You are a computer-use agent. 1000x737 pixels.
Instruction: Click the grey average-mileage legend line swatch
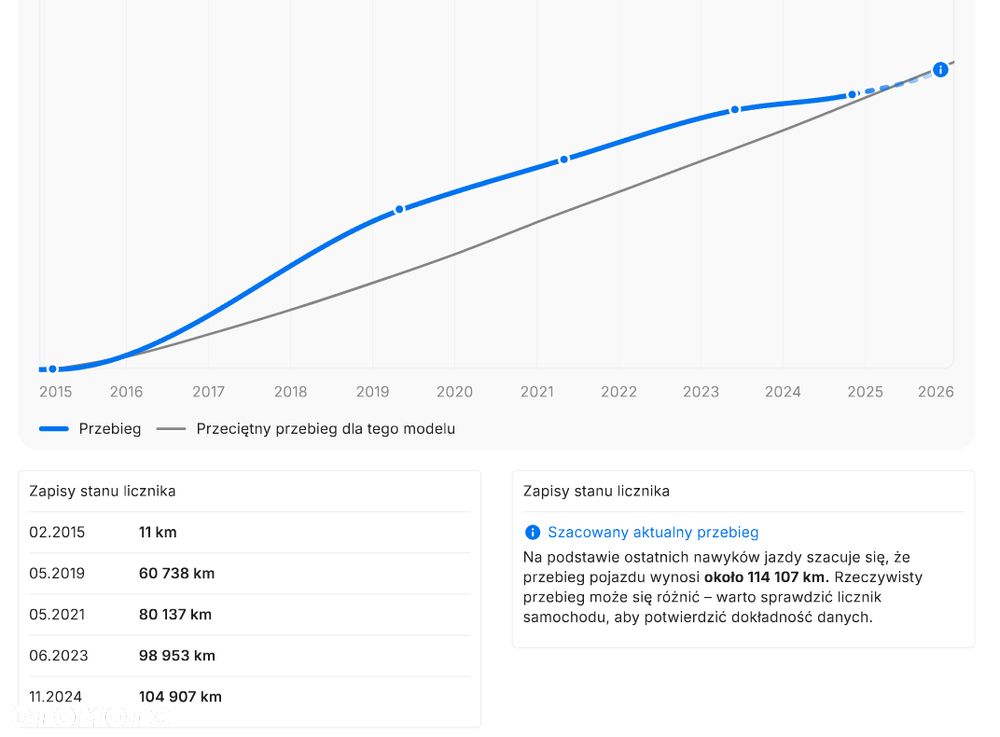tap(171, 429)
